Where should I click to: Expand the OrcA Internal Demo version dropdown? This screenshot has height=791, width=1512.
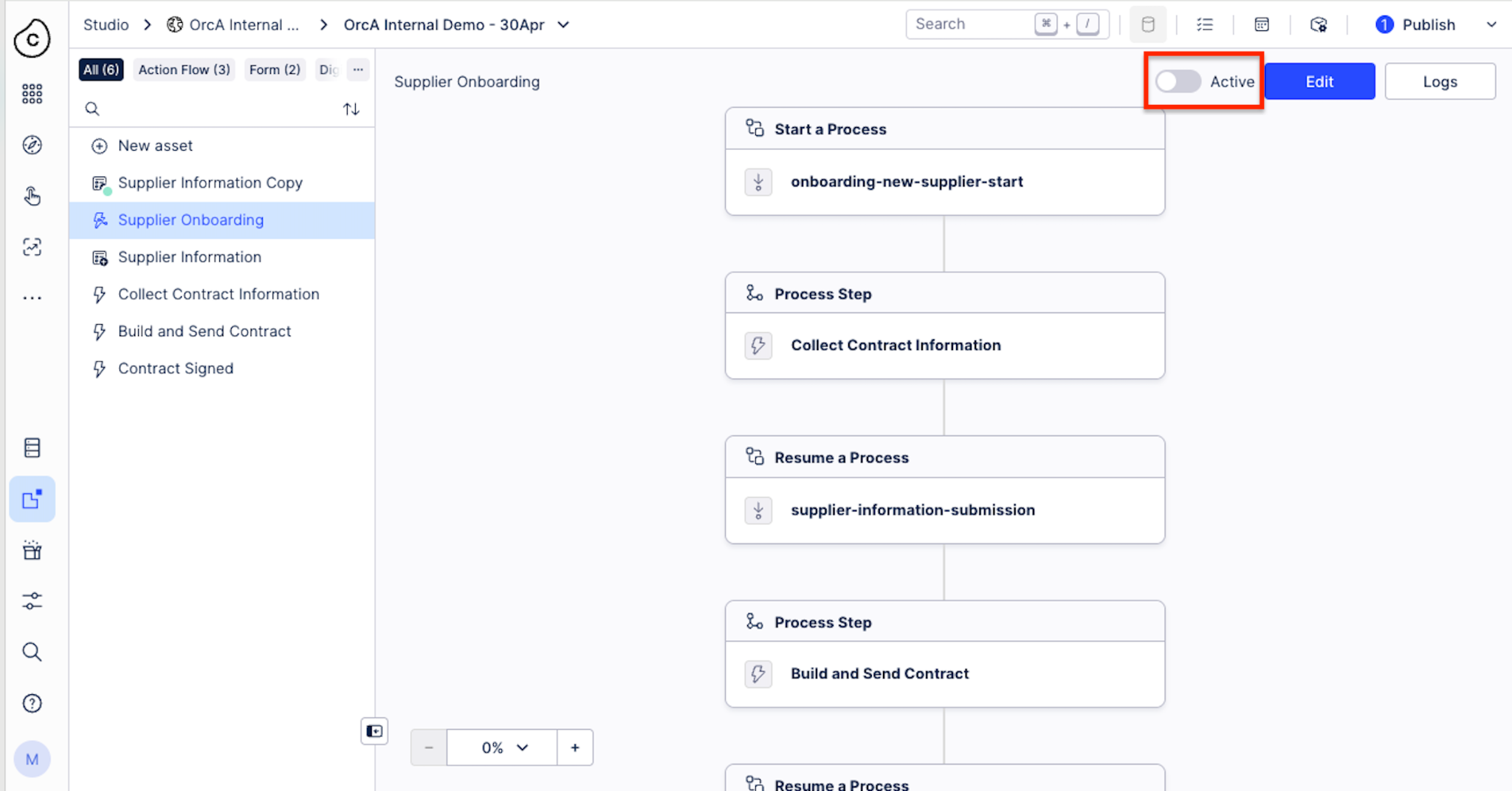pyautogui.click(x=563, y=24)
